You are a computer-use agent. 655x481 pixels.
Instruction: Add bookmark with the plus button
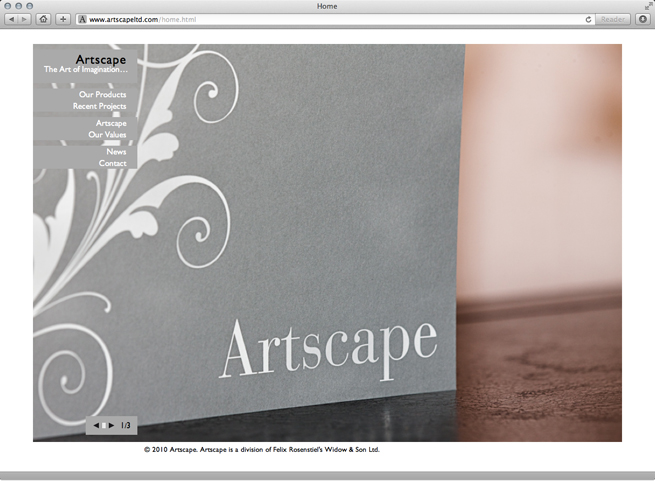point(63,19)
